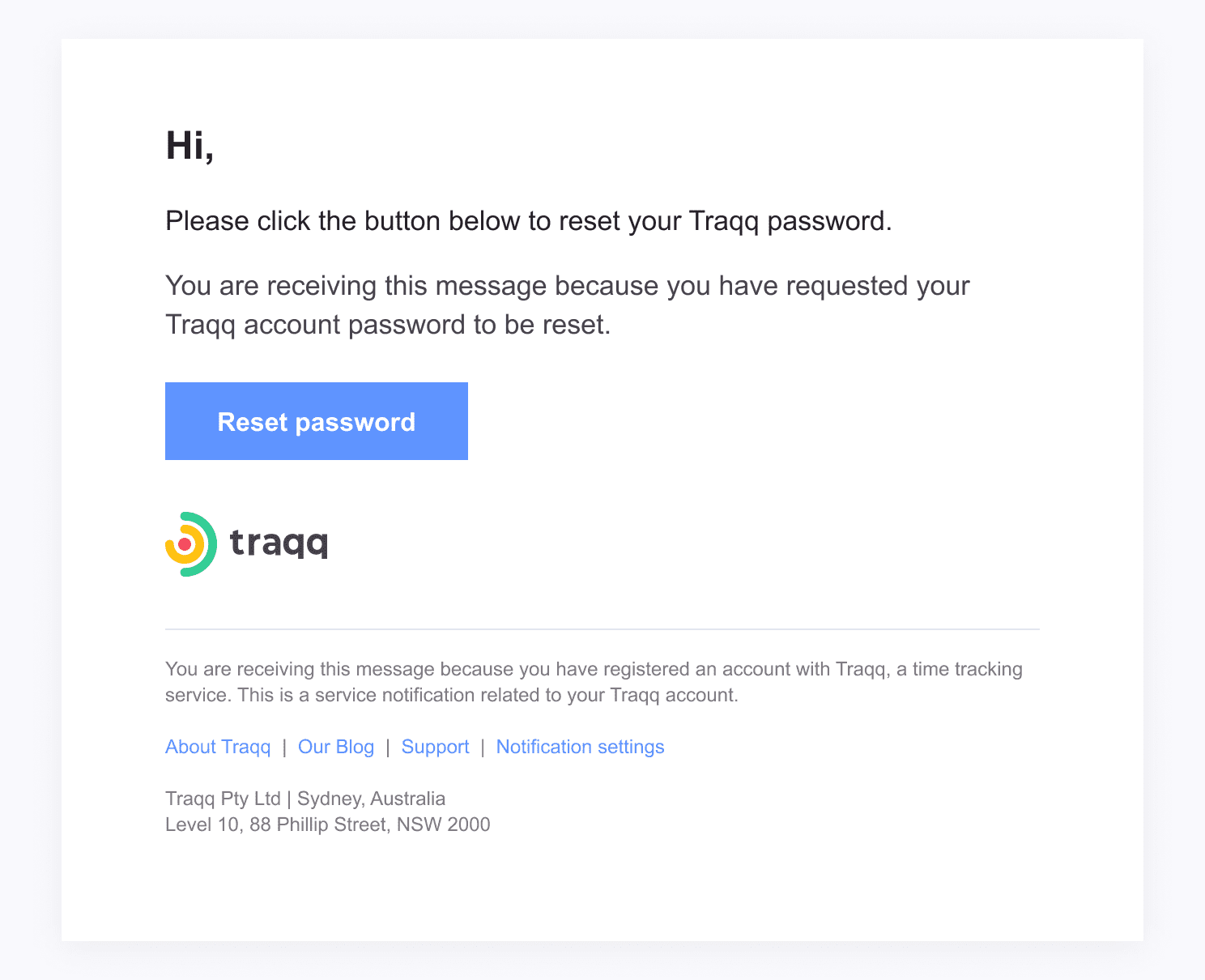
Task: Click the red dot in the logo center
Action: [x=185, y=544]
